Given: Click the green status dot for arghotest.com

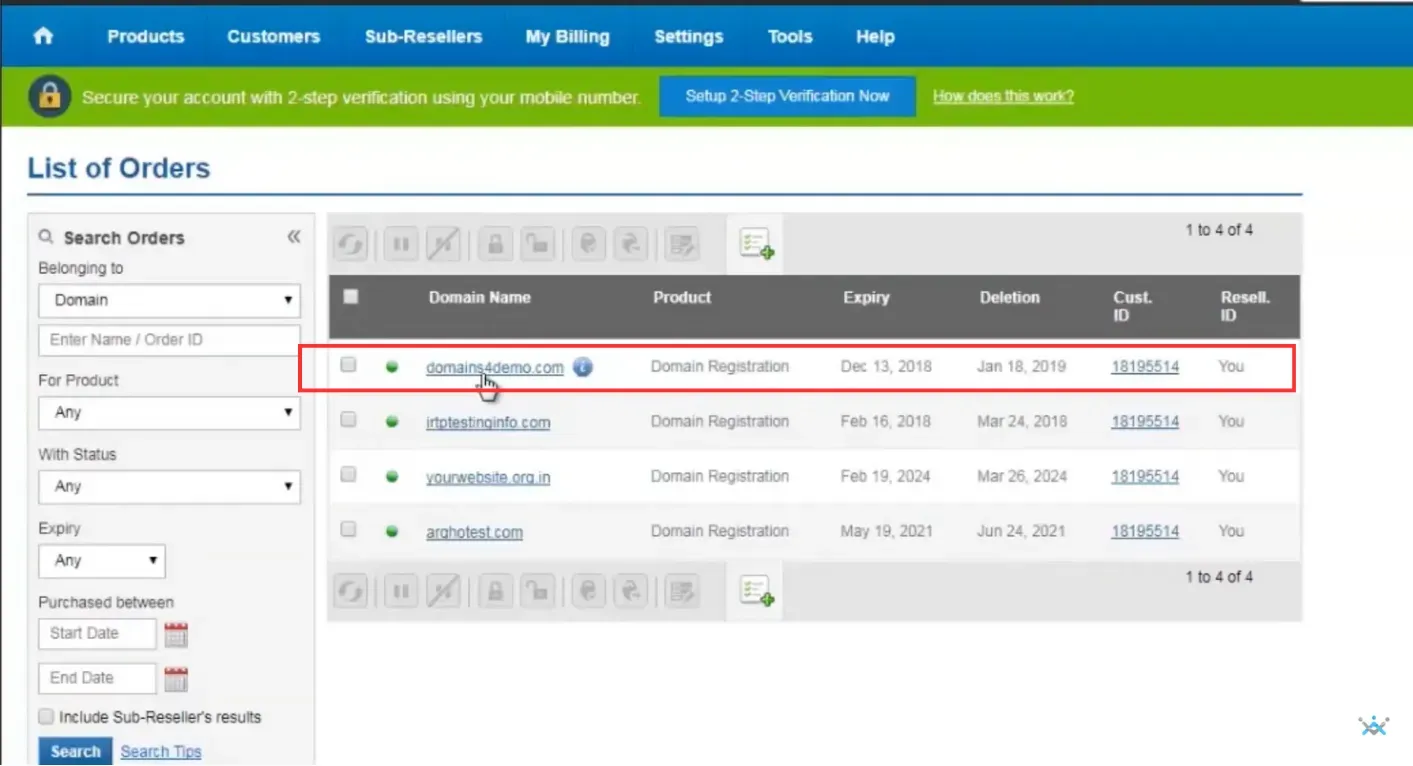Looking at the screenshot, I should (392, 532).
